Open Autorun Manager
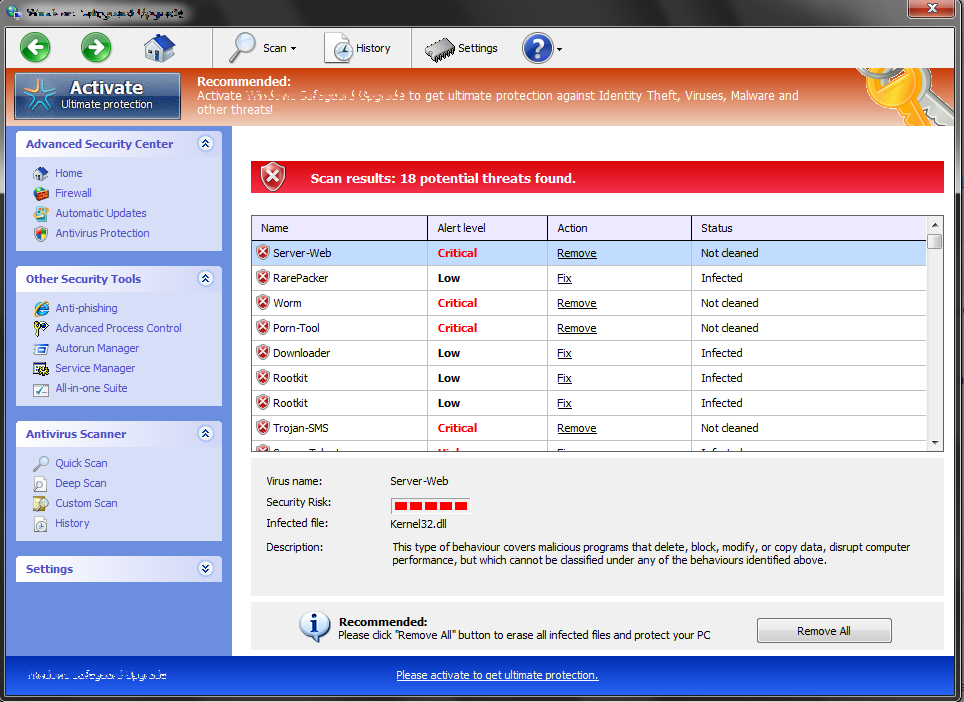Image resolution: width=964 pixels, height=702 pixels. point(97,348)
